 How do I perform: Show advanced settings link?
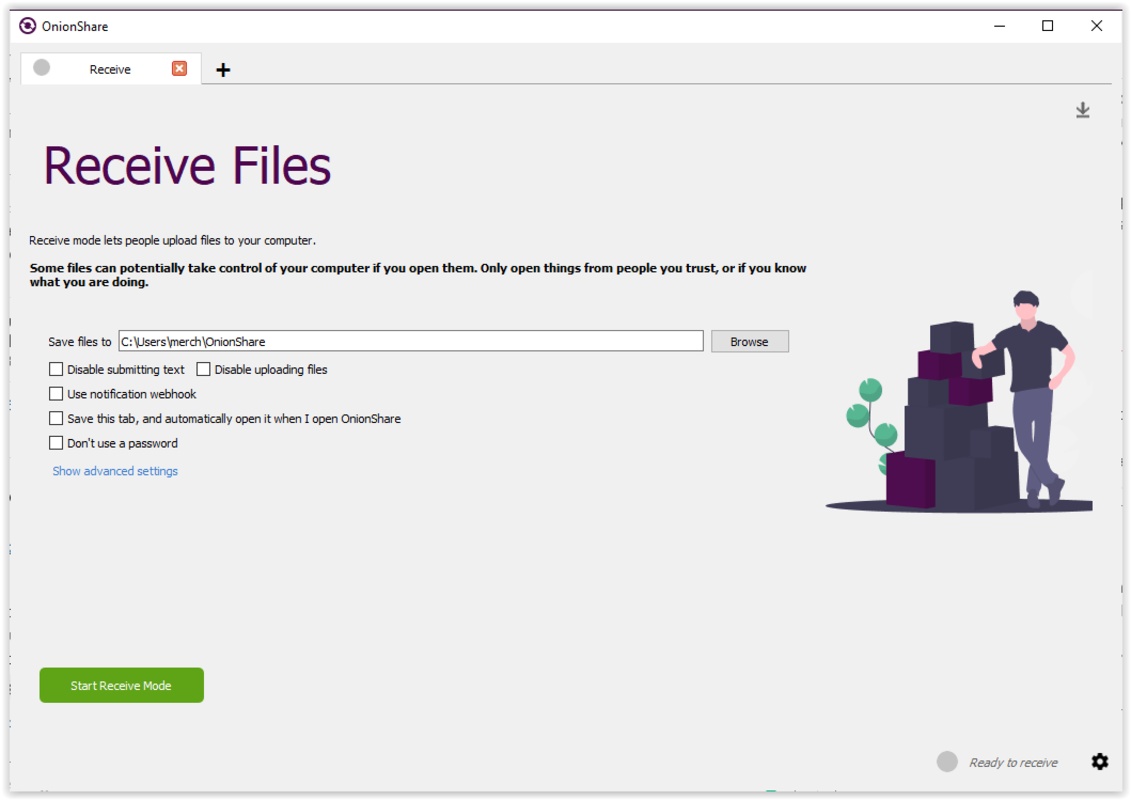(115, 471)
